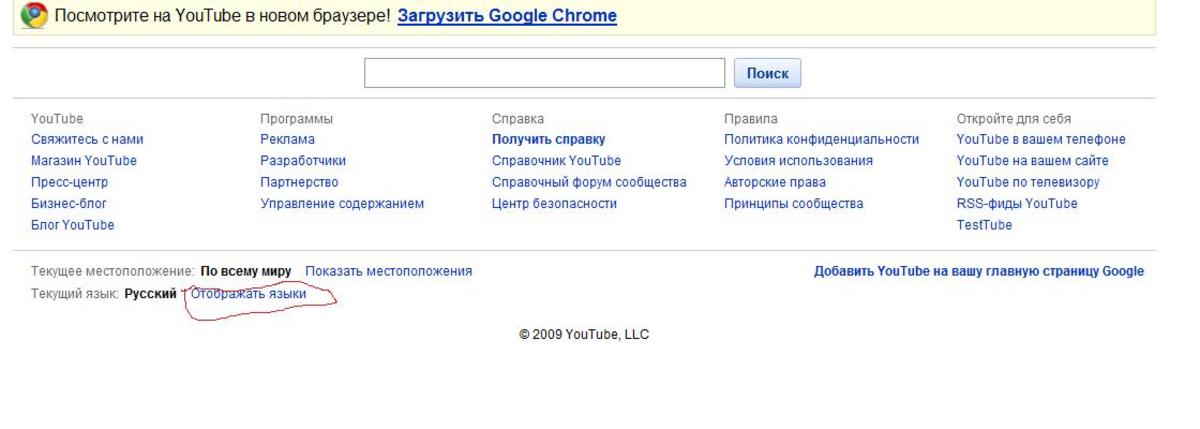Expand Показать местоположения link
This screenshot has height=429, width=1200.
(x=389, y=272)
